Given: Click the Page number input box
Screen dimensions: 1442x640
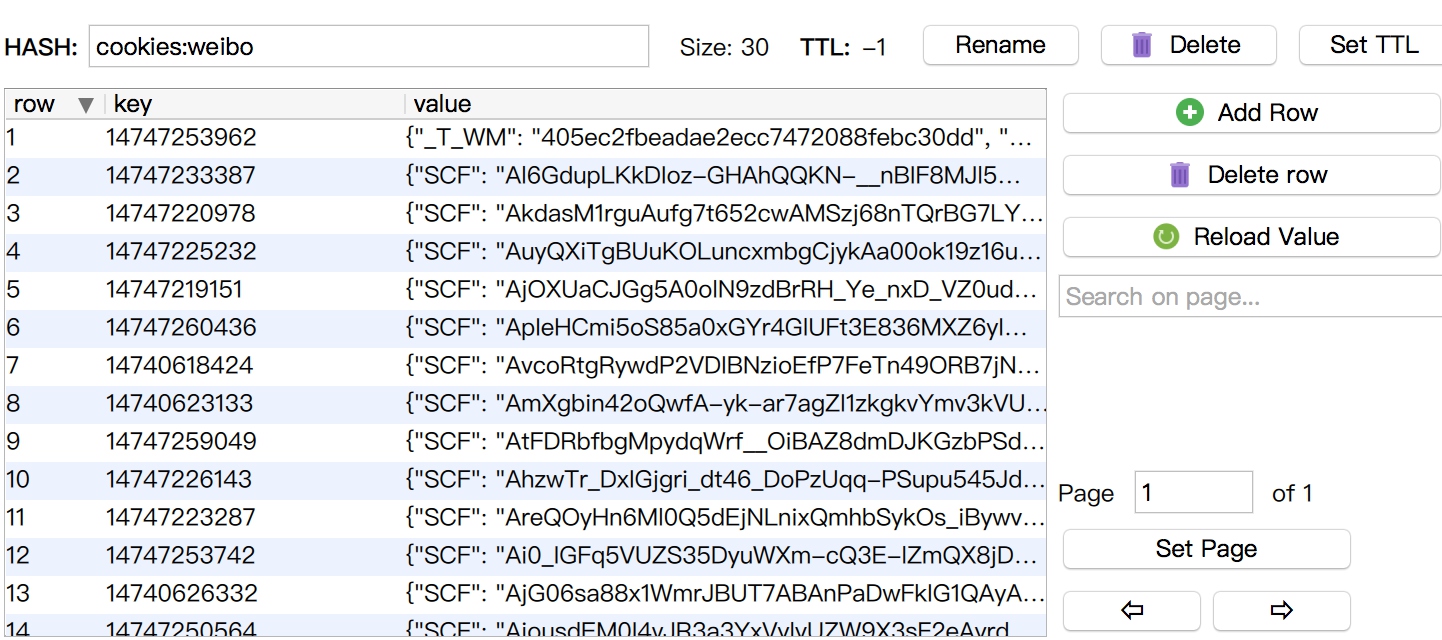Looking at the screenshot, I should tap(1193, 492).
